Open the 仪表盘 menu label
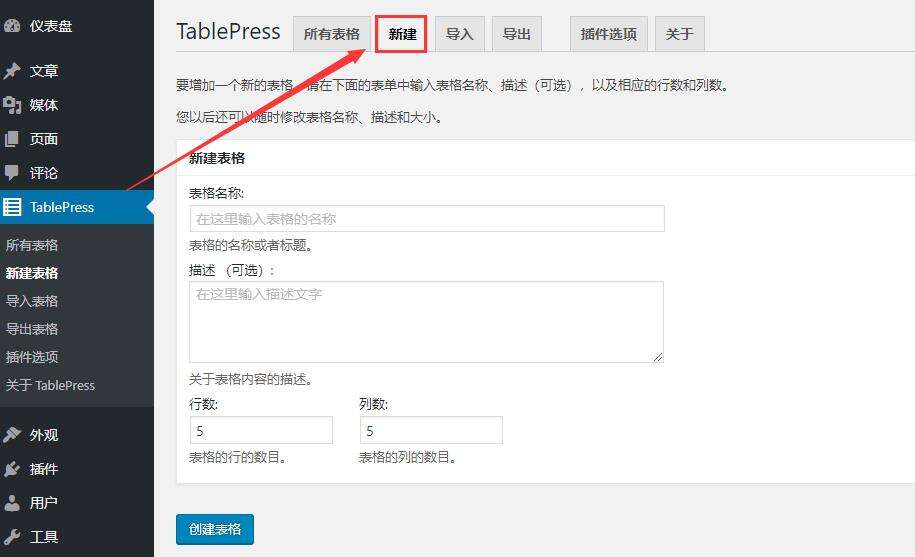915x557 pixels. [x=51, y=26]
